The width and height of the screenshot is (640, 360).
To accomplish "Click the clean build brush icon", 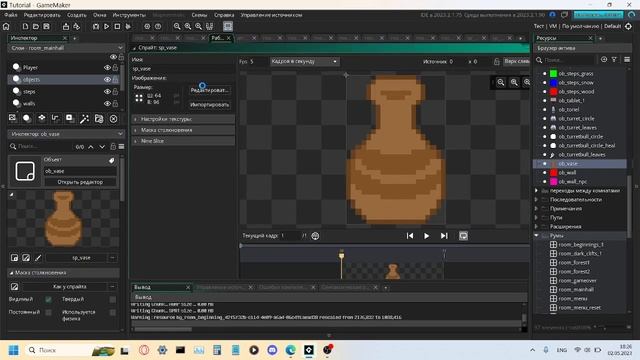I will (x=128, y=27).
